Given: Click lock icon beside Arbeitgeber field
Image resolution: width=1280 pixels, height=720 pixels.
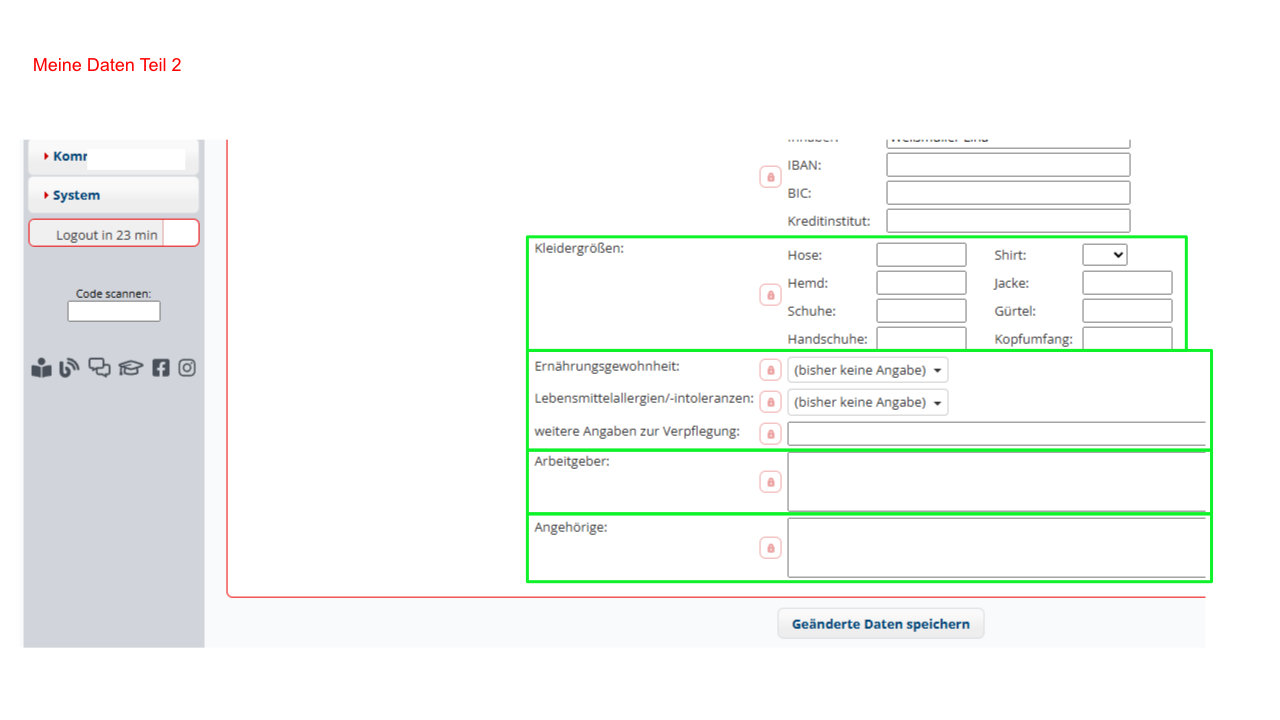Looking at the screenshot, I should coord(770,482).
